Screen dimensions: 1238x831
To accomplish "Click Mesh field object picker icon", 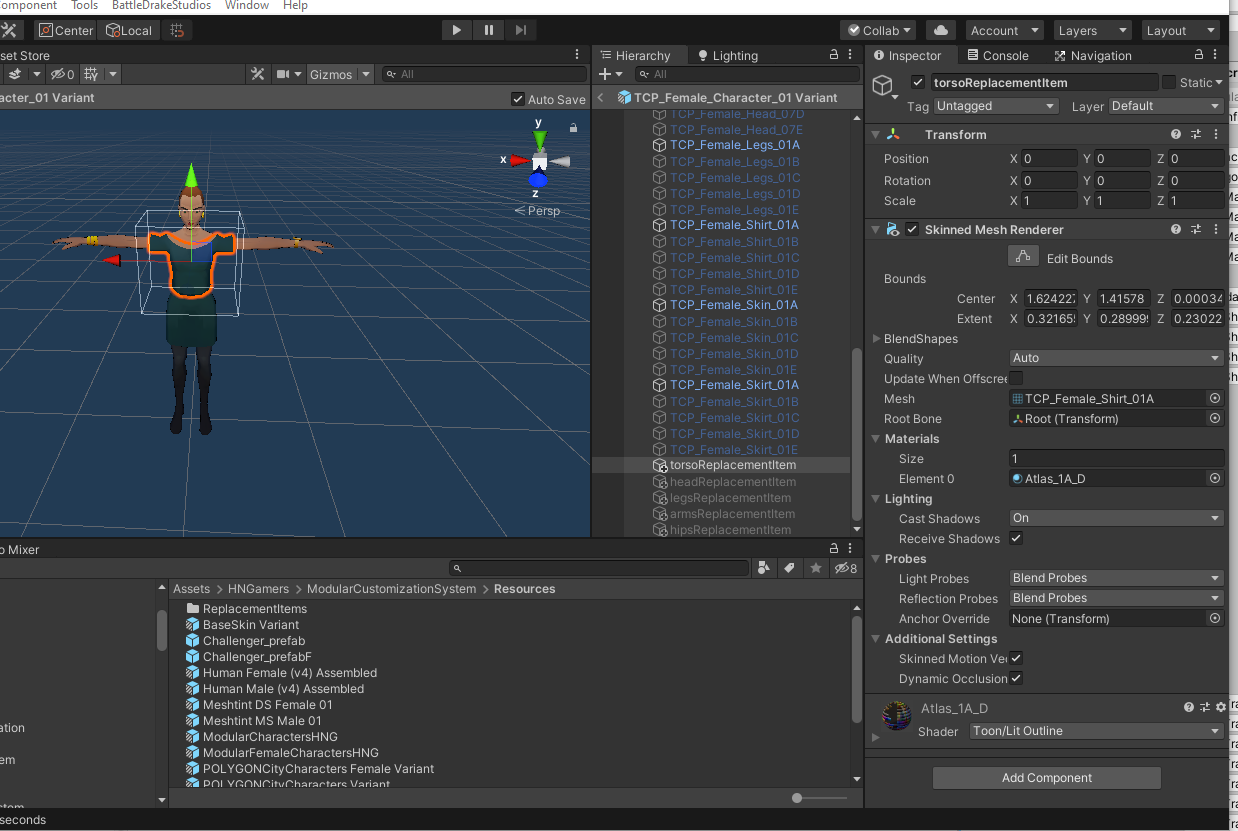I will pos(1215,399).
